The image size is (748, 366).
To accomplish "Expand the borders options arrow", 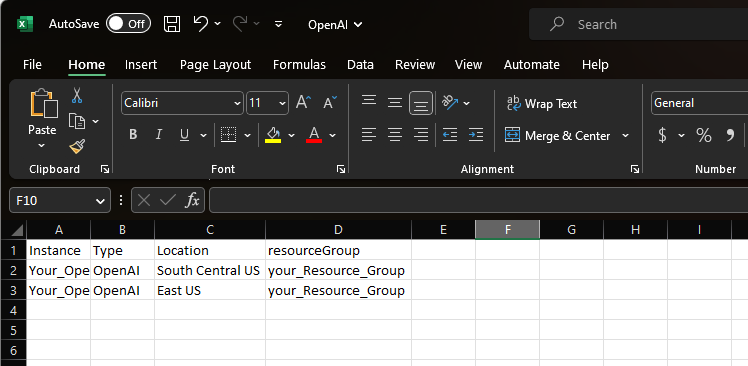I will click(x=248, y=136).
